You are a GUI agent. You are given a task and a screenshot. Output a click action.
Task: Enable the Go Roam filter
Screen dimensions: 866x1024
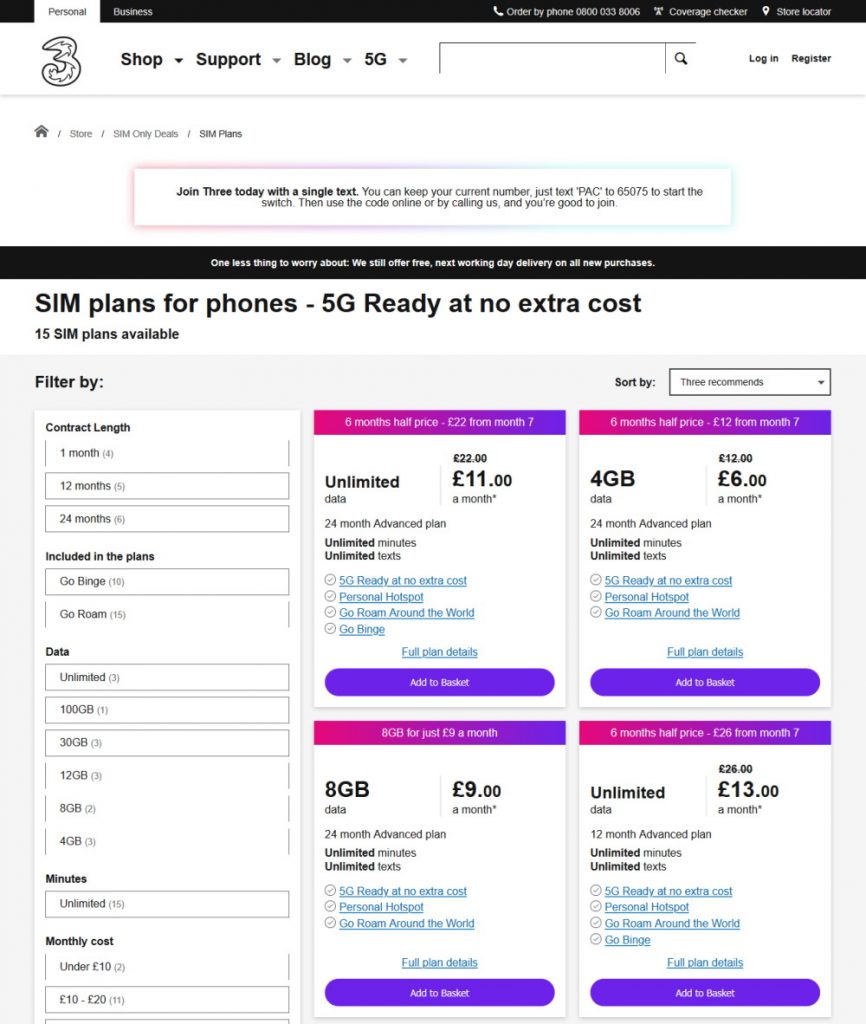[x=166, y=613]
